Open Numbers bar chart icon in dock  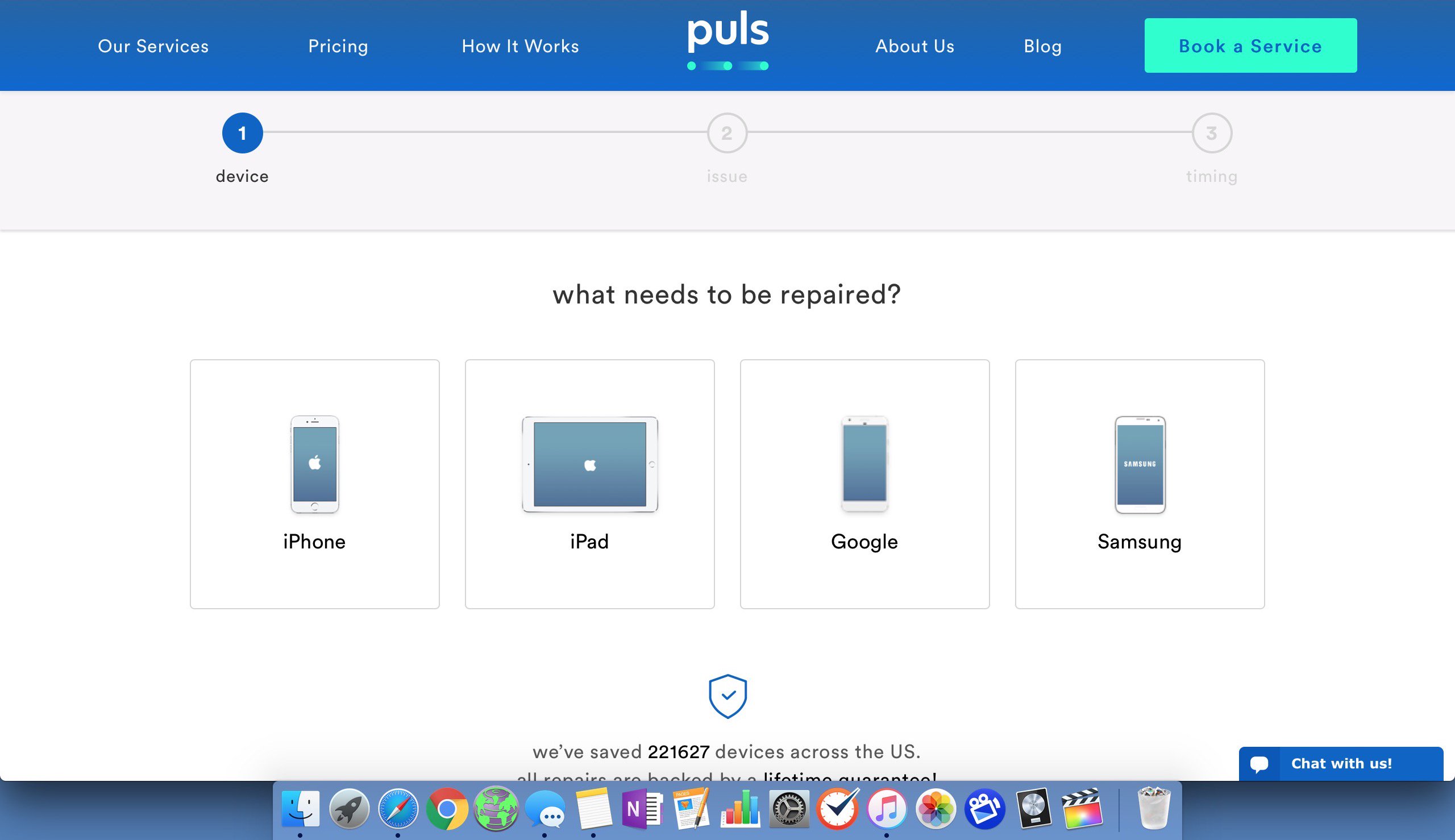pyautogui.click(x=741, y=808)
